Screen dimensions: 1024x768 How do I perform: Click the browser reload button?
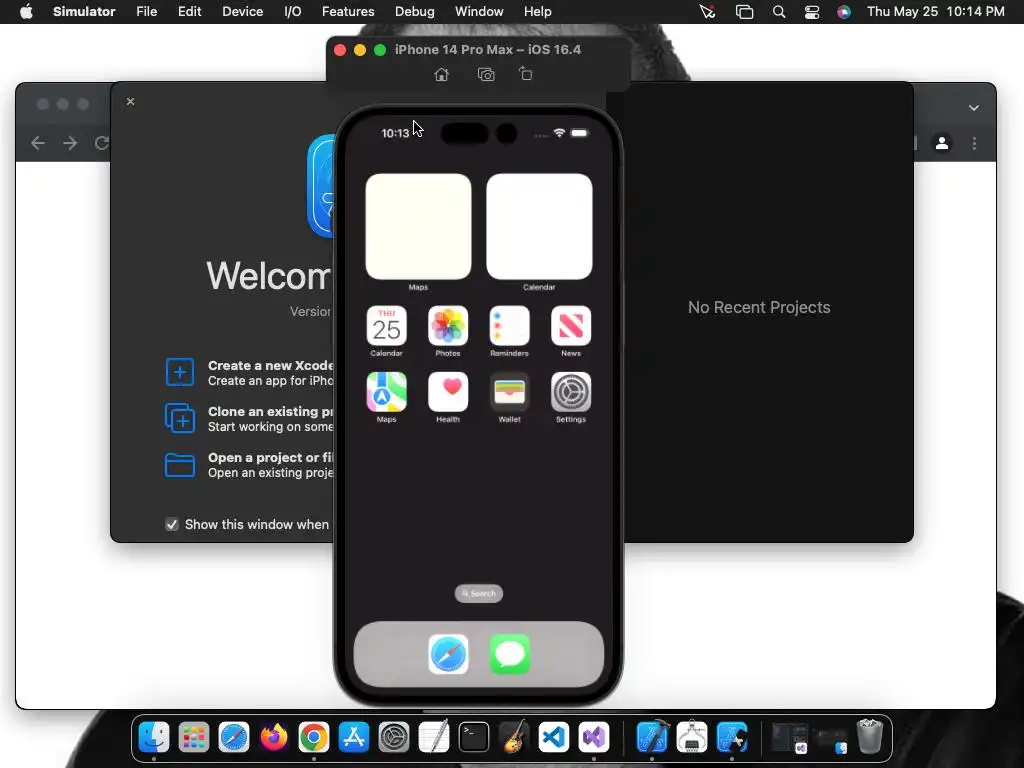tap(101, 143)
